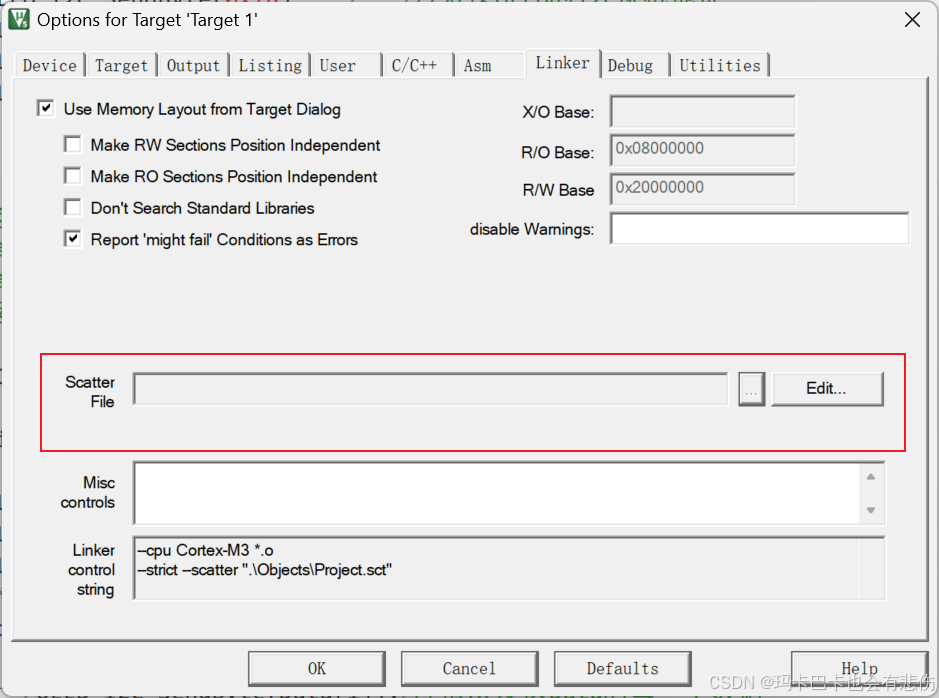Close the Options for Target dialog
Viewport: 939px width, 698px height.
(912, 20)
